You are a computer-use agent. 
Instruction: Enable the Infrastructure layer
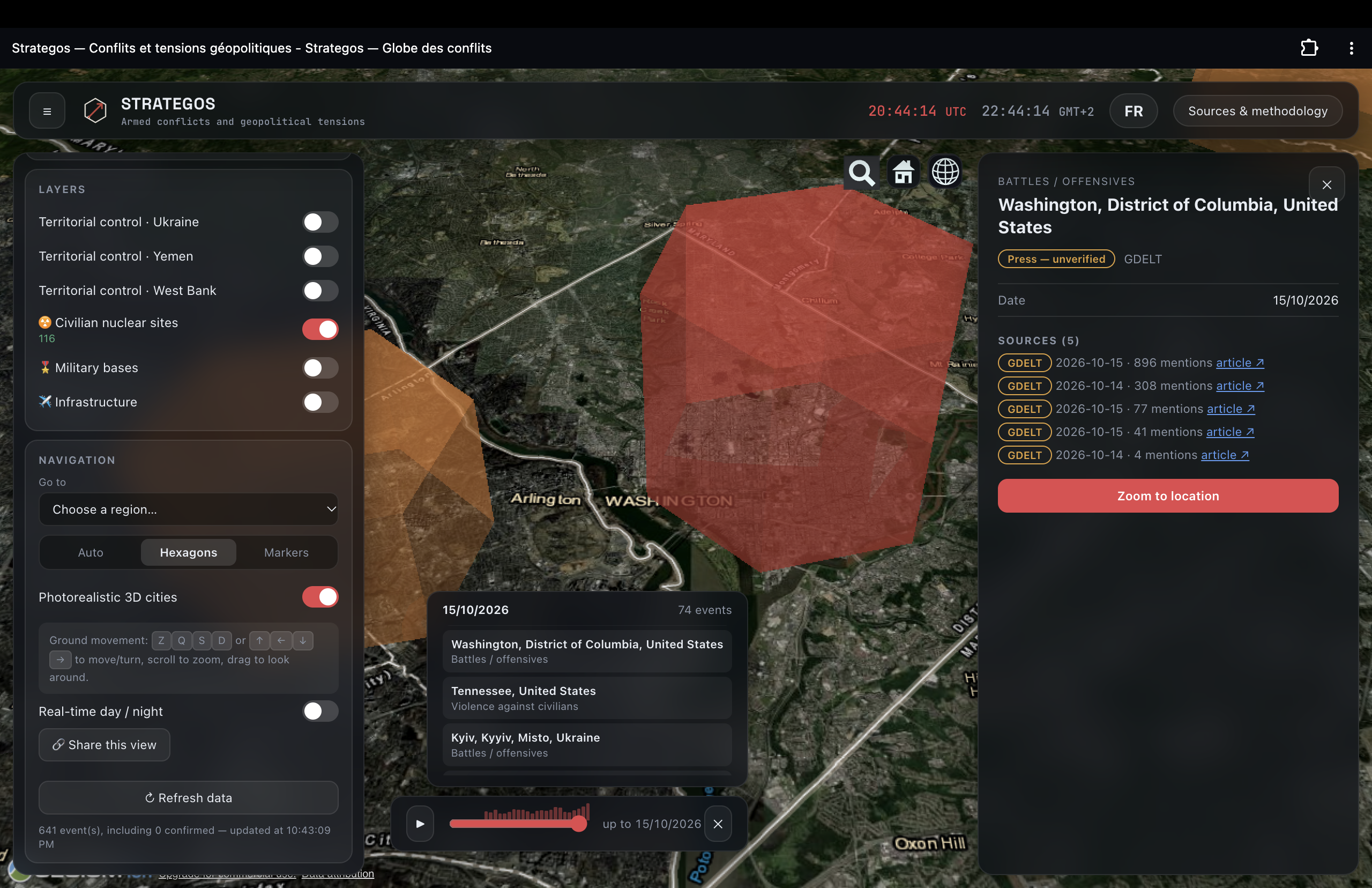point(320,402)
